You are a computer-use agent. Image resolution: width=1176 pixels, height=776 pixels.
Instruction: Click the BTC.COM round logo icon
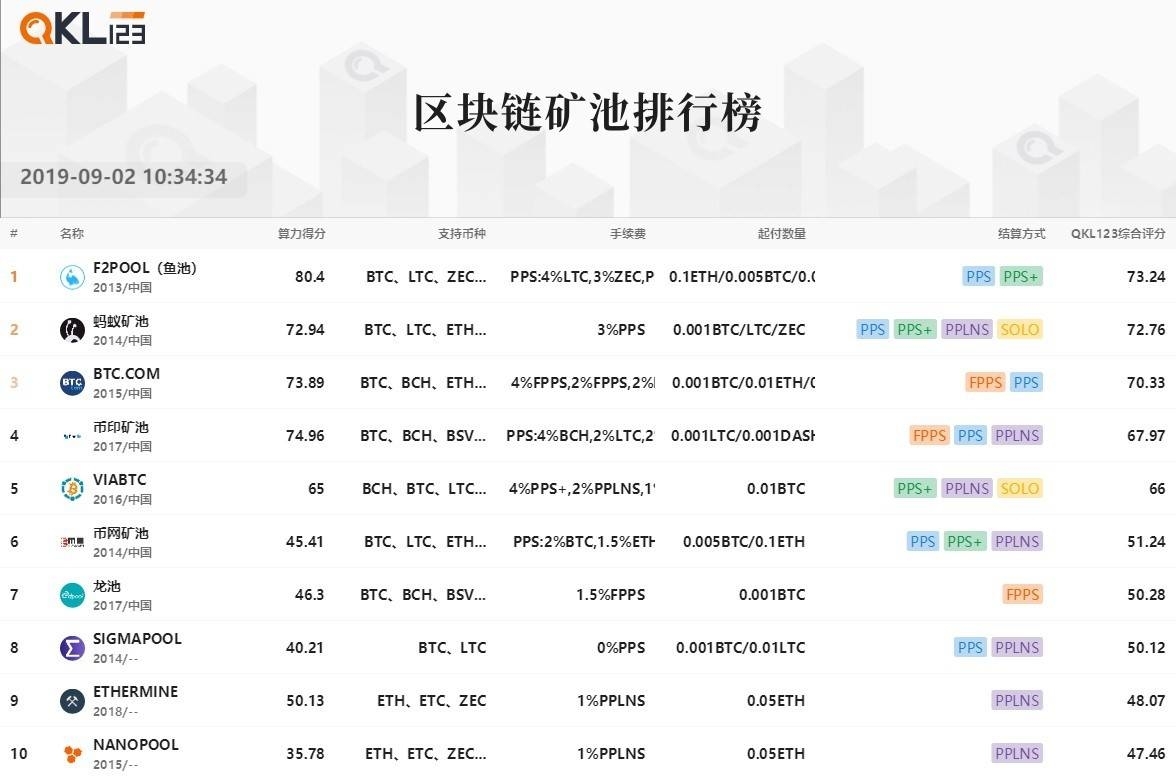72,383
